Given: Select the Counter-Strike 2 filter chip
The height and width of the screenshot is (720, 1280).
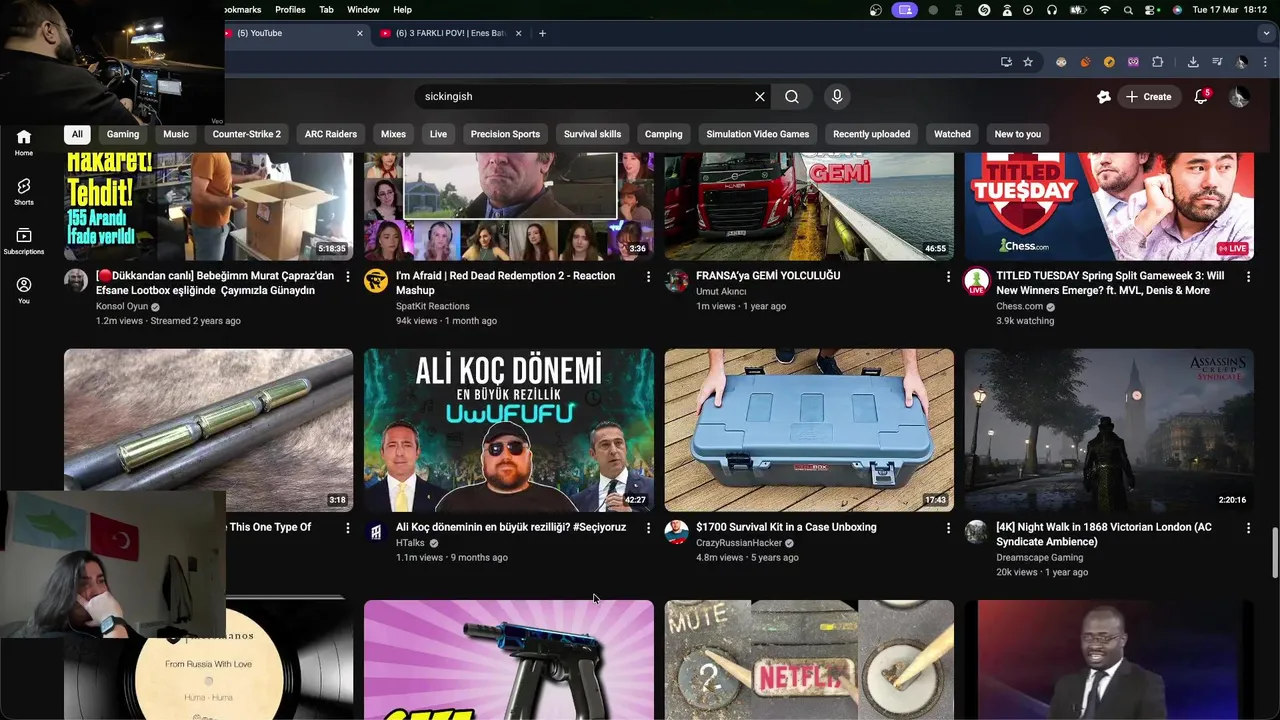Looking at the screenshot, I should tap(247, 134).
